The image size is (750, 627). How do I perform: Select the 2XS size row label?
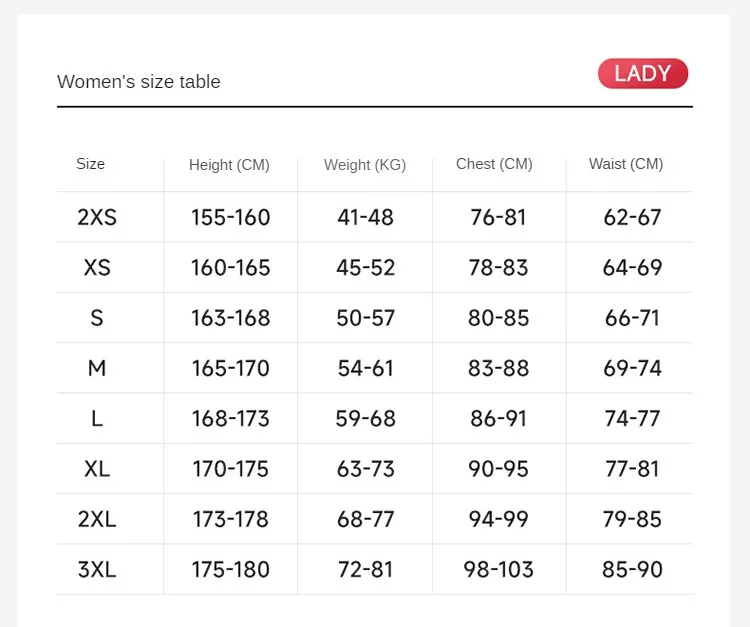(97, 217)
